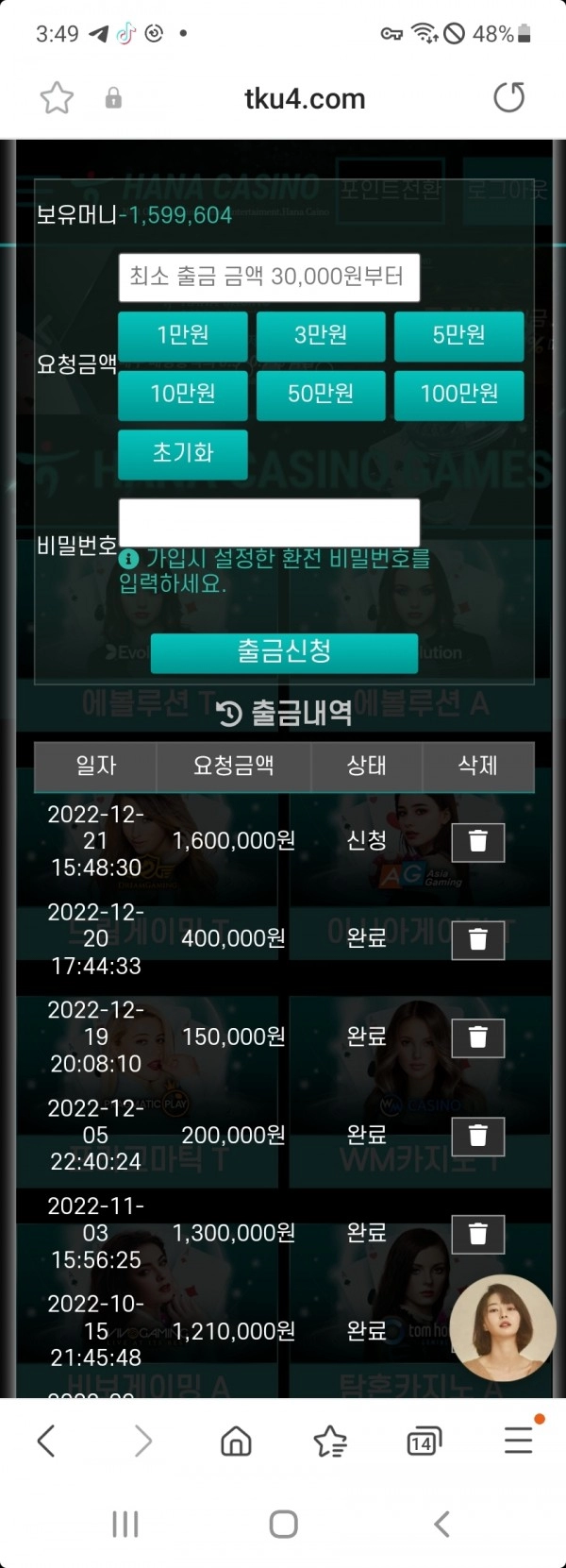The height and width of the screenshot is (1568, 566).
Task: Open the browser hamburger menu
Action: click(518, 1441)
